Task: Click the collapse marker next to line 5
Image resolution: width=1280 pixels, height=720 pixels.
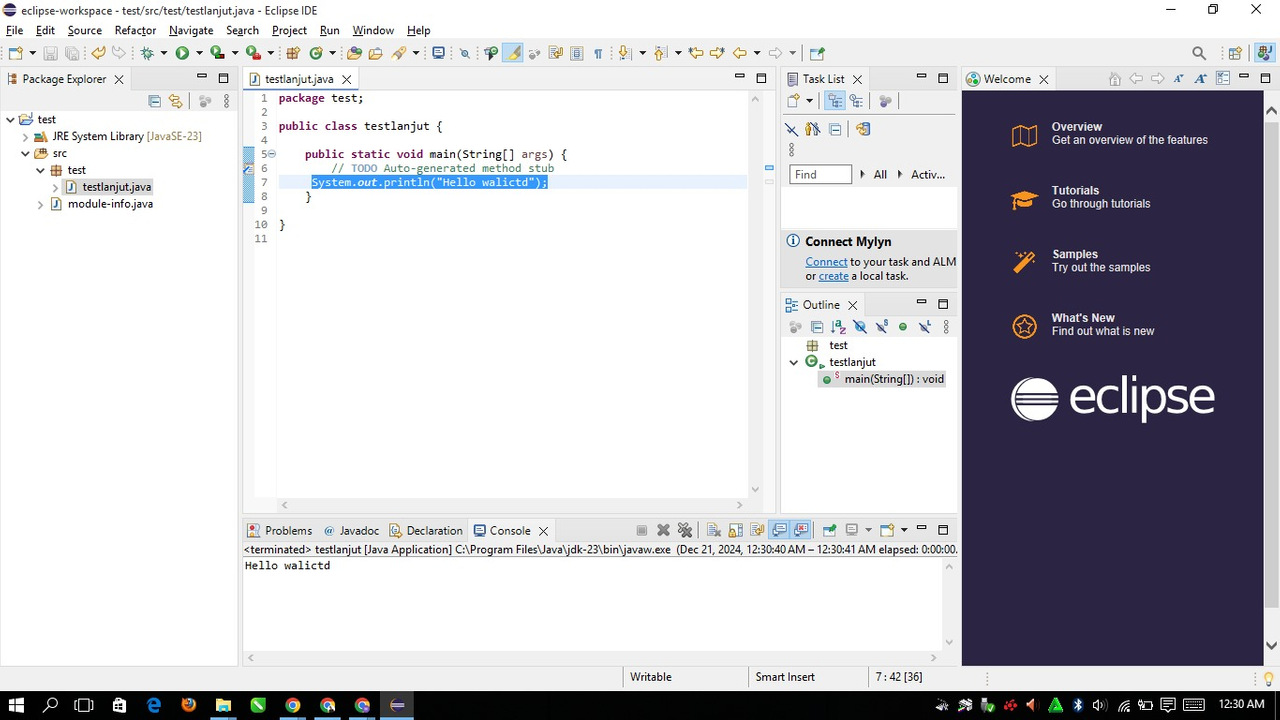Action: (x=271, y=154)
